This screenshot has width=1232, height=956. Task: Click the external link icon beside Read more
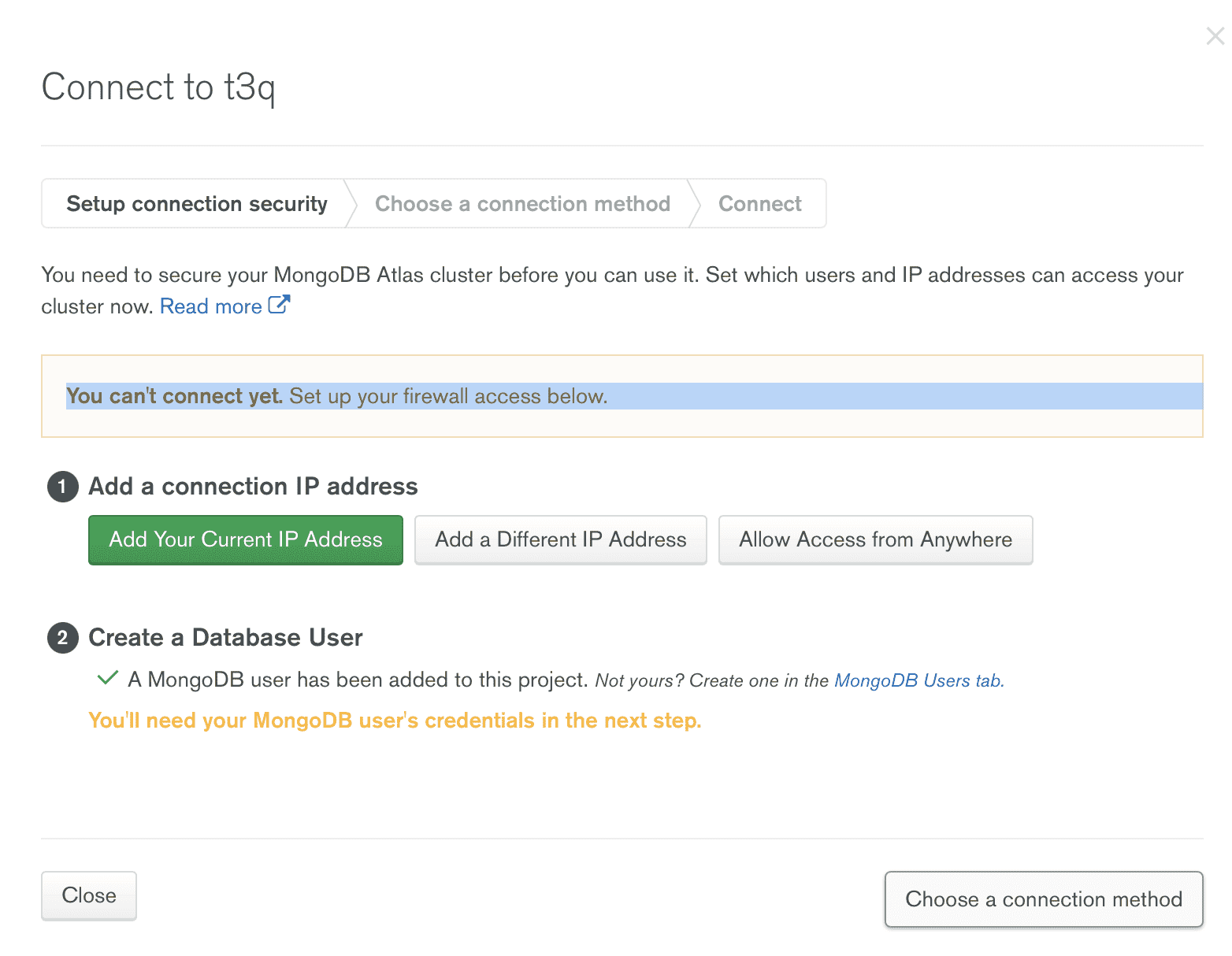coord(279,305)
